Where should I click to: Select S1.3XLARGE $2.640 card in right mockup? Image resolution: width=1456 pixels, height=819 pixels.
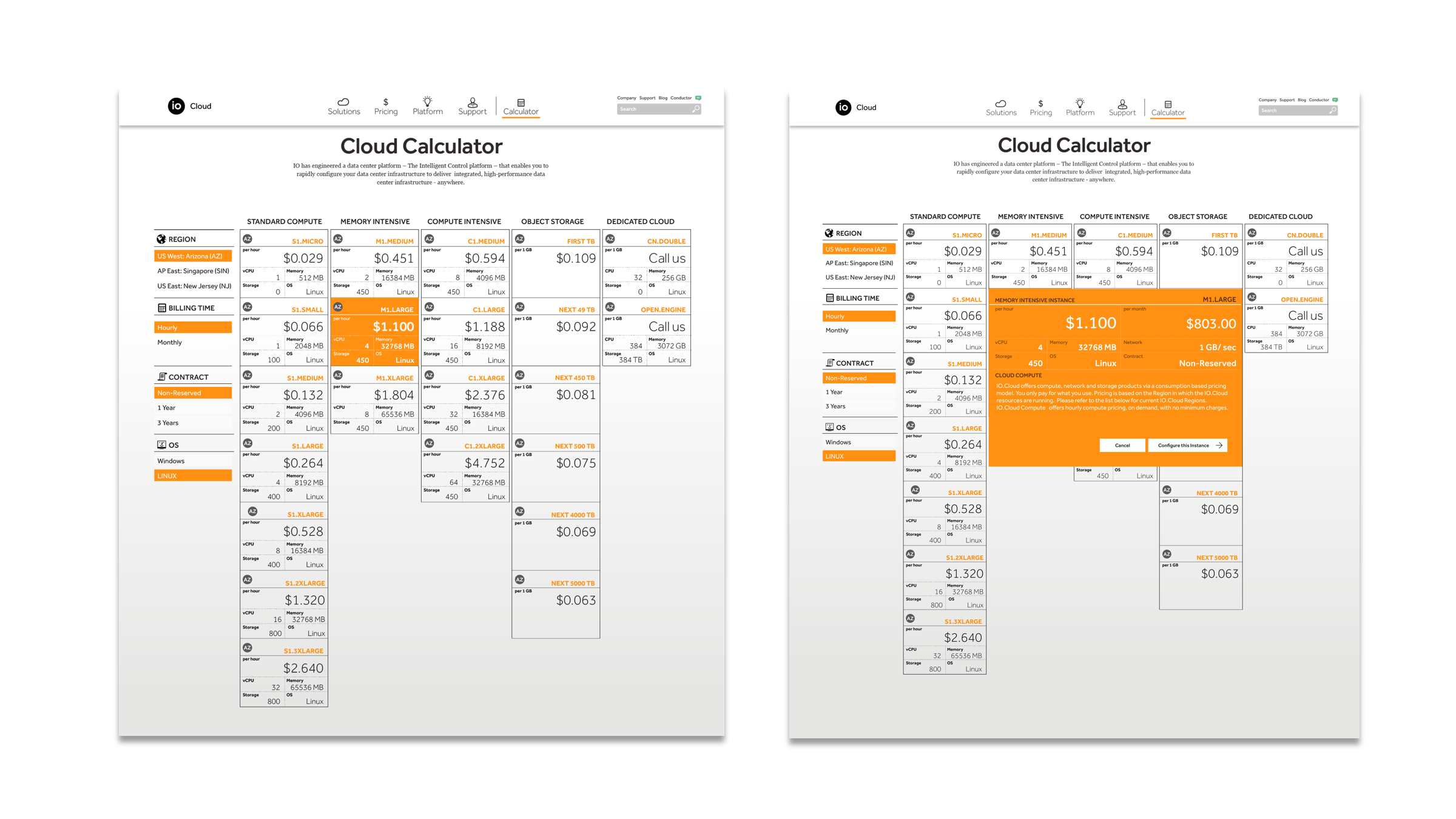(945, 642)
